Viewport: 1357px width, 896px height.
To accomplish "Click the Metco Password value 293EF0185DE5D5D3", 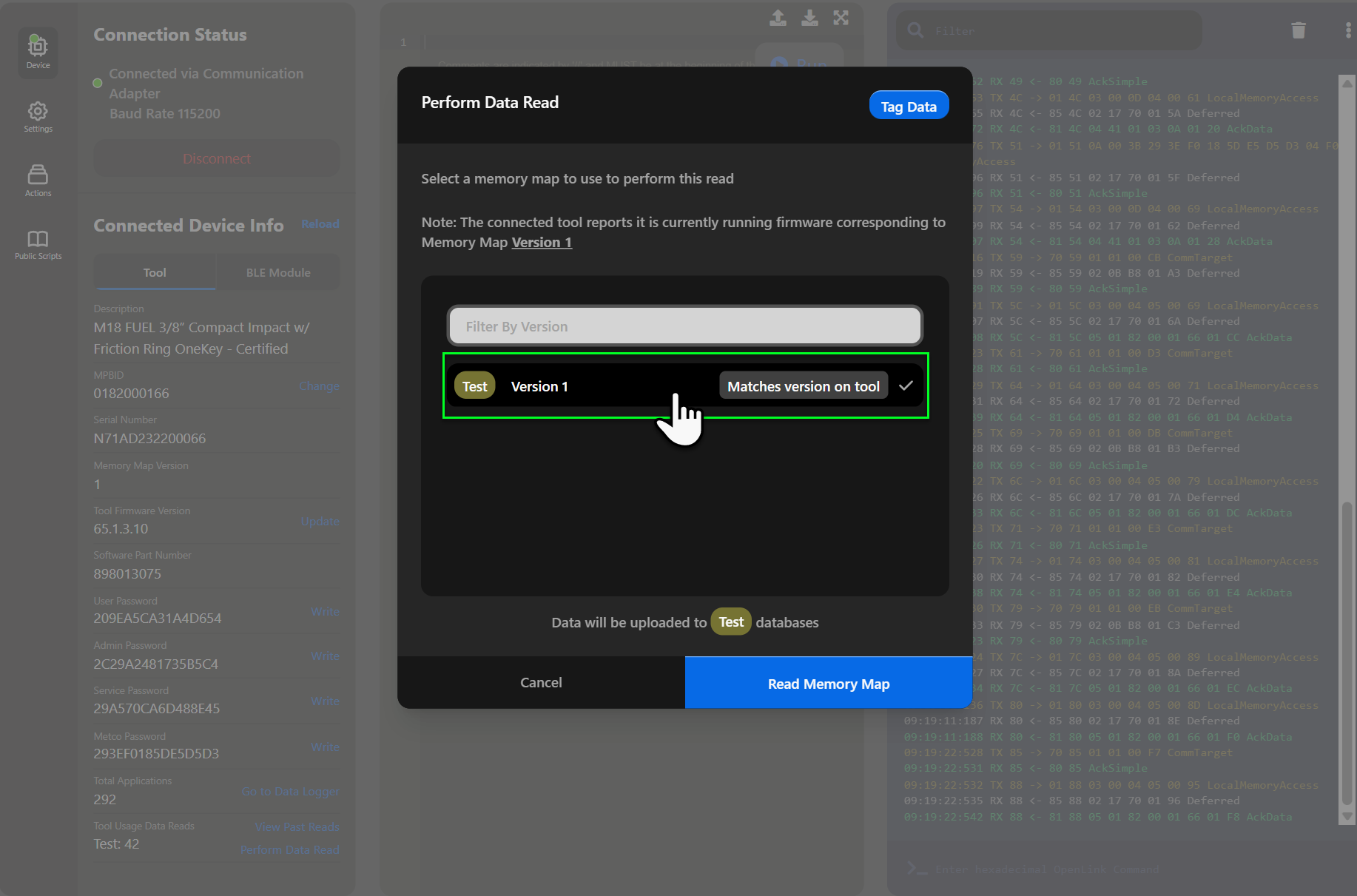I will coord(156,754).
